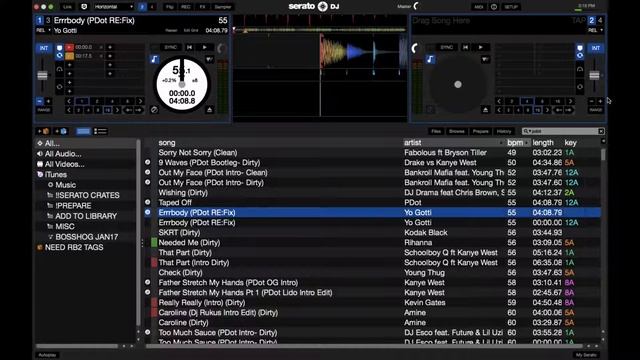Open the Horizontal display mode dropdown

114,7
